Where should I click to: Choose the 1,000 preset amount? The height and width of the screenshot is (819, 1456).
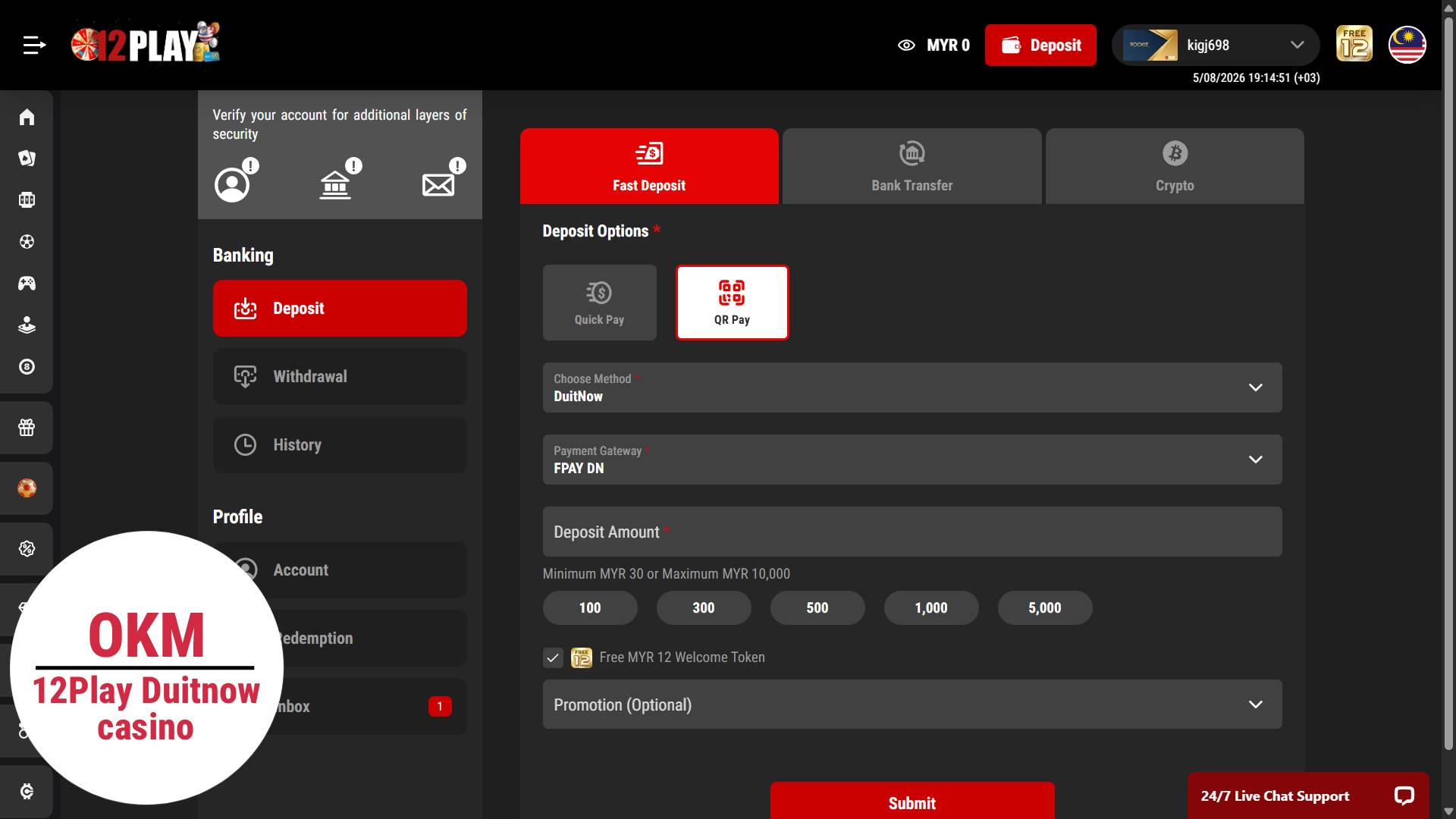(x=931, y=608)
